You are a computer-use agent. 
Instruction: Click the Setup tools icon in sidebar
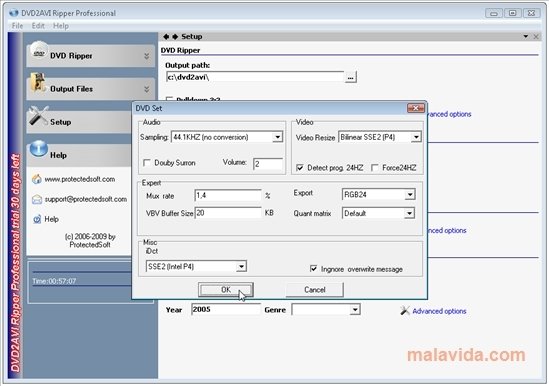38,116
